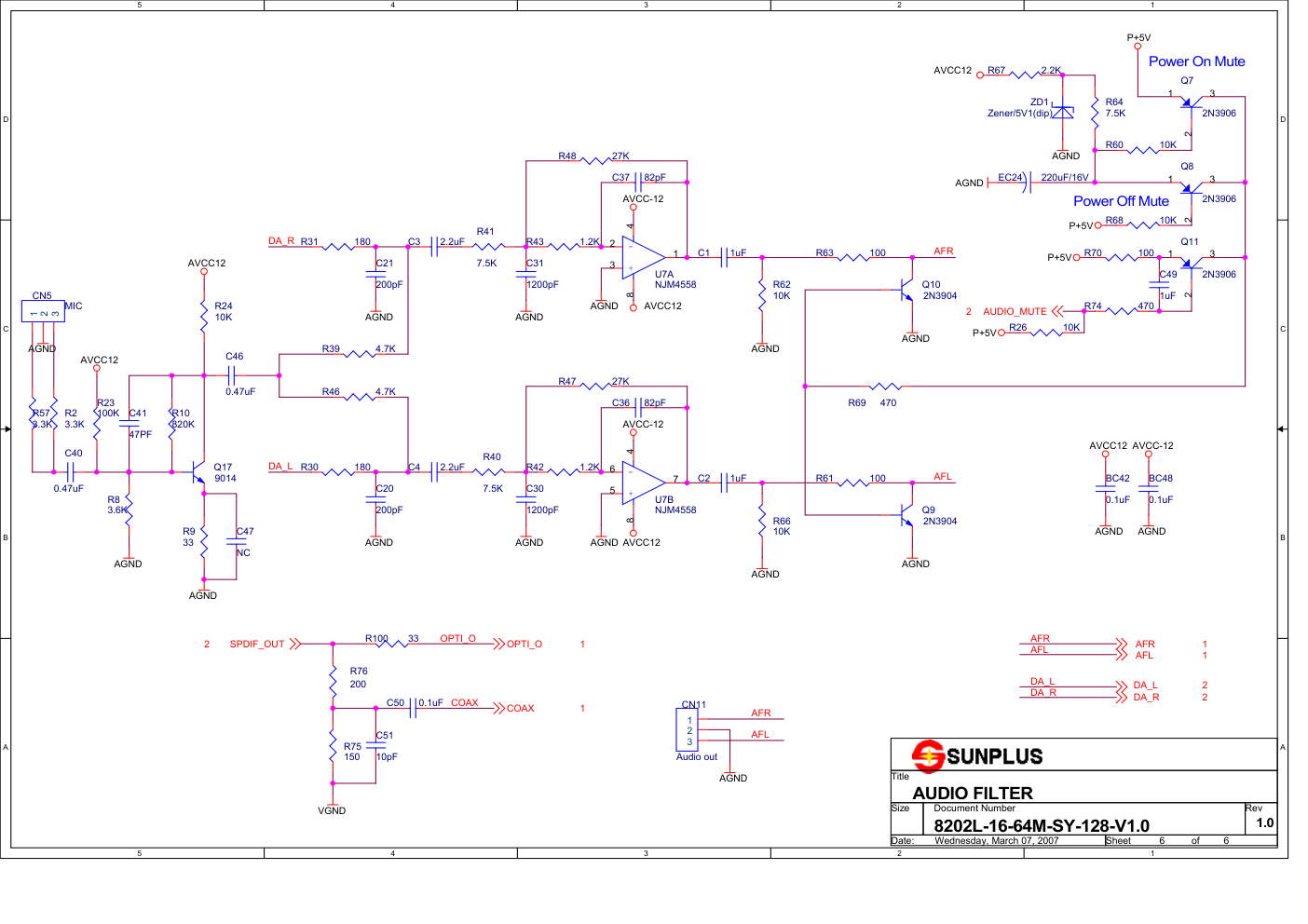Select resistor R67 2.2K symbol
The image size is (1308, 924).
coord(1025,75)
